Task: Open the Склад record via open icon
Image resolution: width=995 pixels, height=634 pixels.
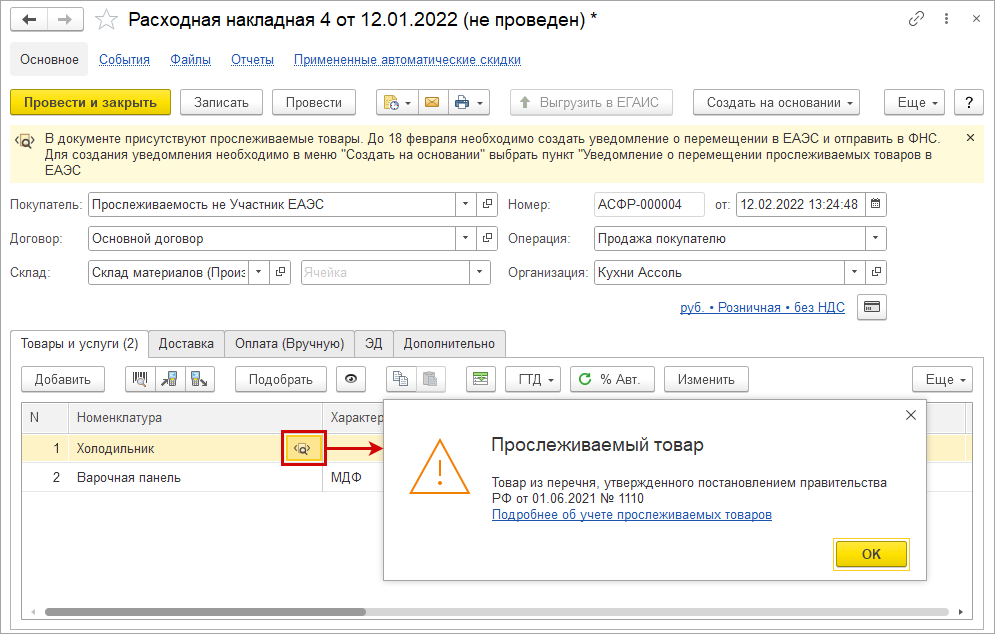Action: point(280,272)
